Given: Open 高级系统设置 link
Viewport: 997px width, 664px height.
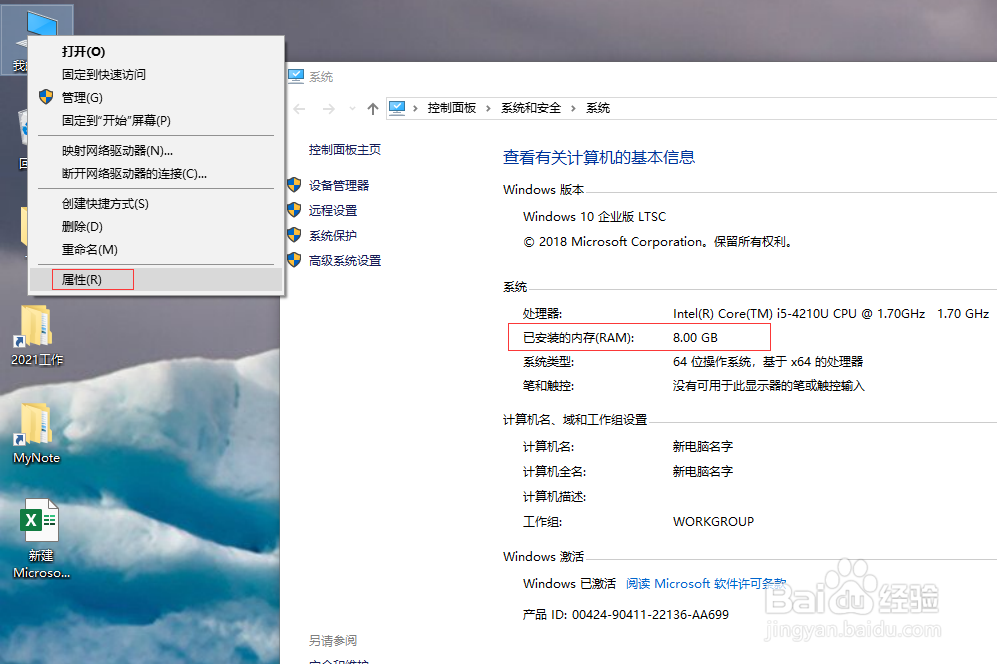Looking at the screenshot, I should click(x=345, y=260).
